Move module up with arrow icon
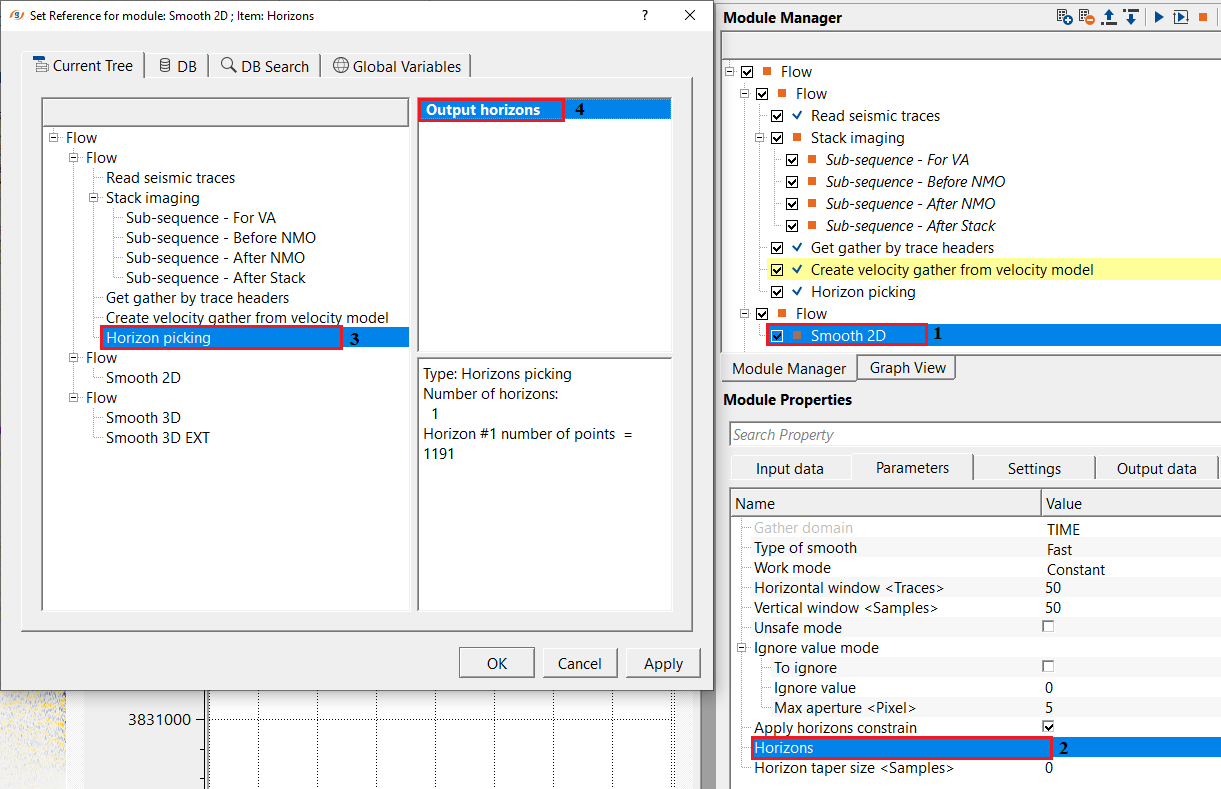The image size is (1221, 789). click(x=1110, y=17)
